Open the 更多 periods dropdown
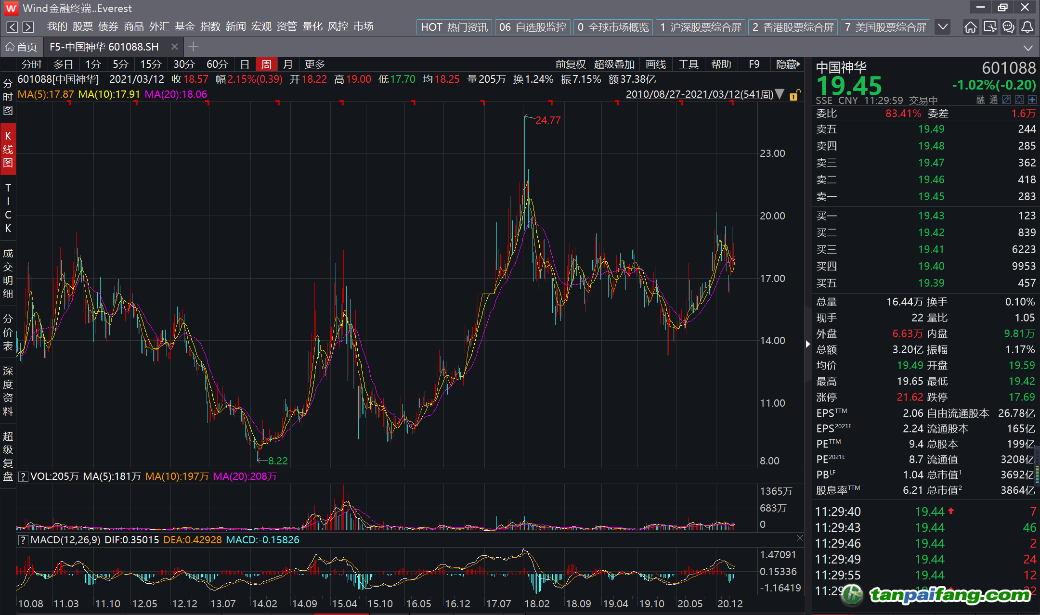This screenshot has height=615, width=1040. pos(314,64)
